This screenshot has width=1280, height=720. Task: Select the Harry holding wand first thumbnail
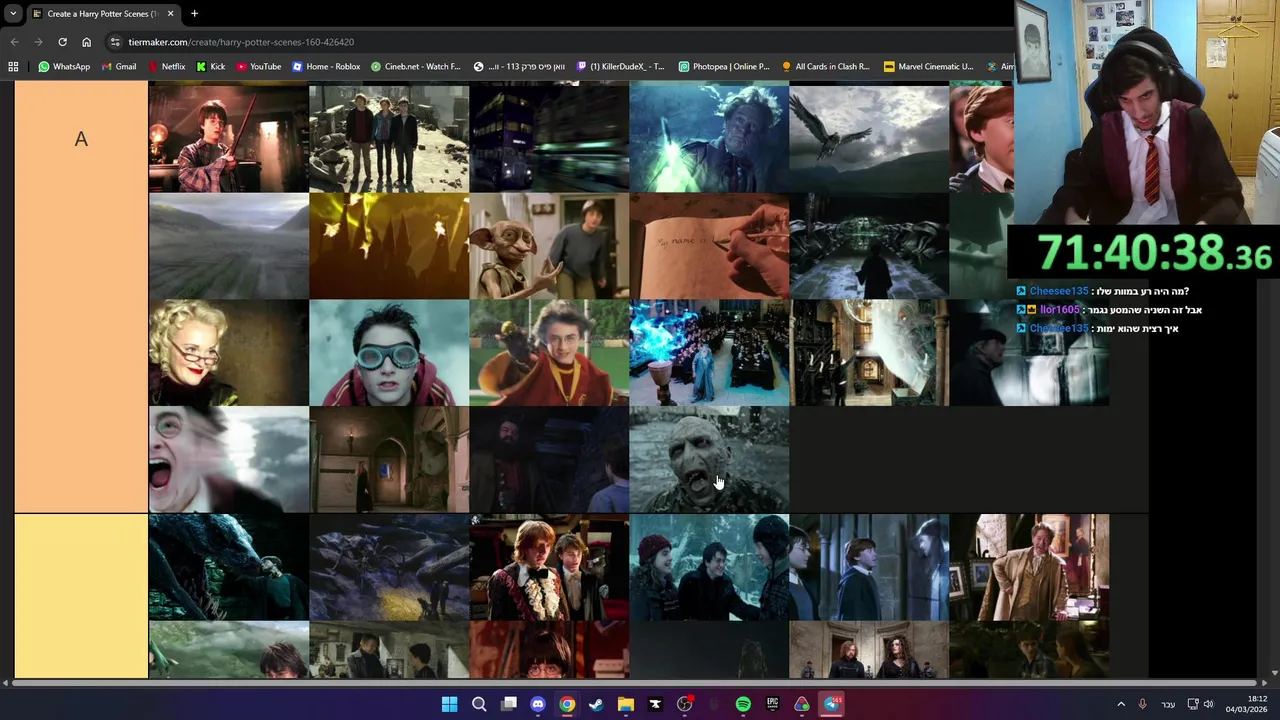click(229, 137)
